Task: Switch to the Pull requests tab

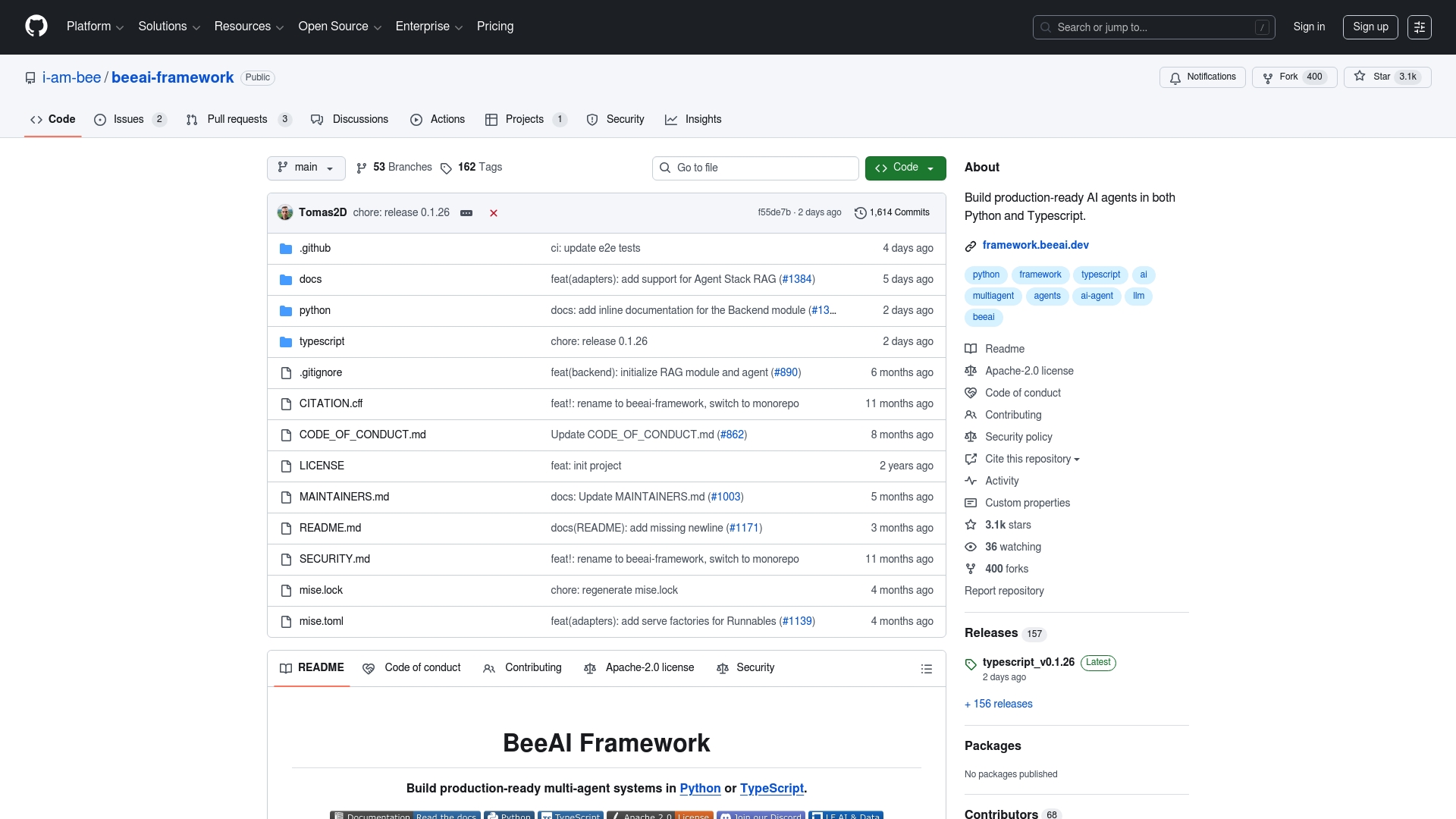Action: click(x=237, y=120)
